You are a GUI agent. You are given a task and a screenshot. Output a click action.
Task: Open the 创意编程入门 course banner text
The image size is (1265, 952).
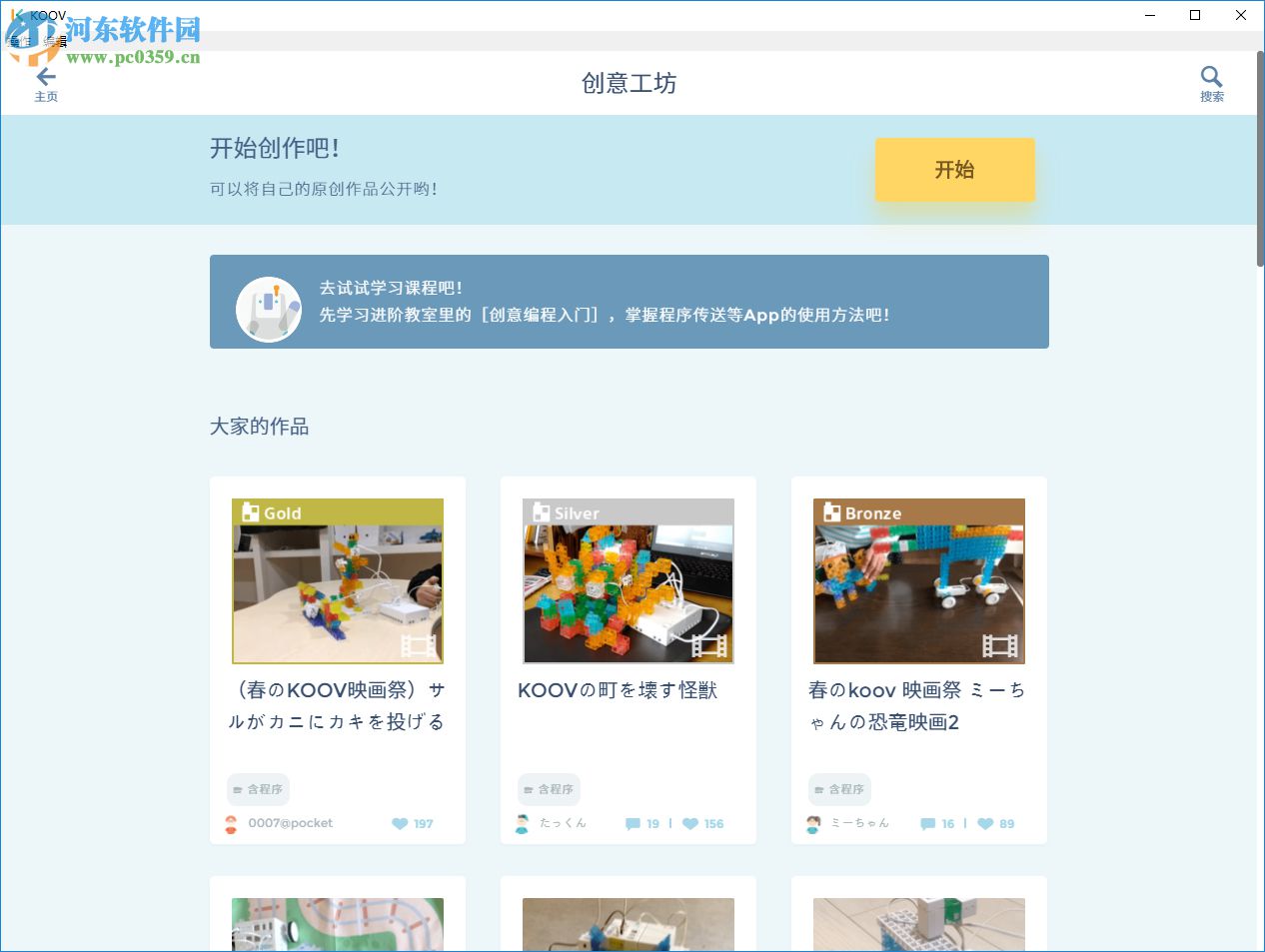click(x=604, y=315)
